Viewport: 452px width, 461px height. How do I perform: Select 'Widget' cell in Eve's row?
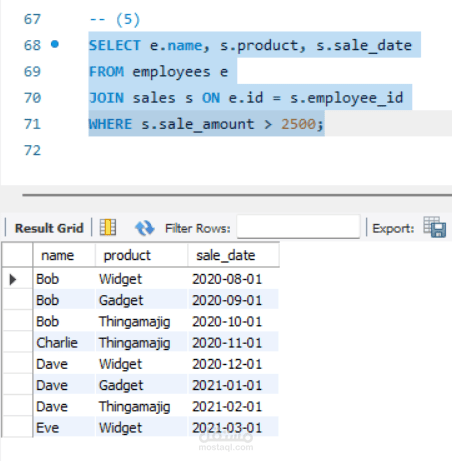point(141,428)
